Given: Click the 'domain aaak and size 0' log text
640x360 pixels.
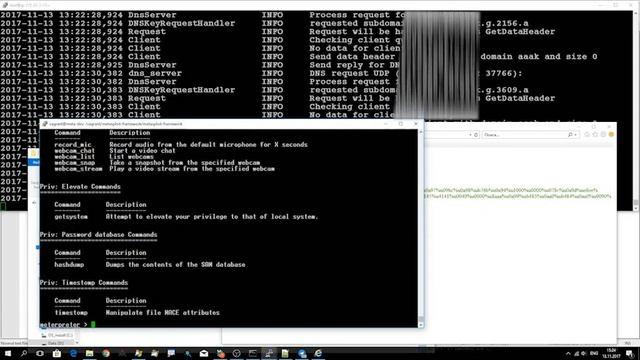Looking at the screenshot, I should (539, 57).
